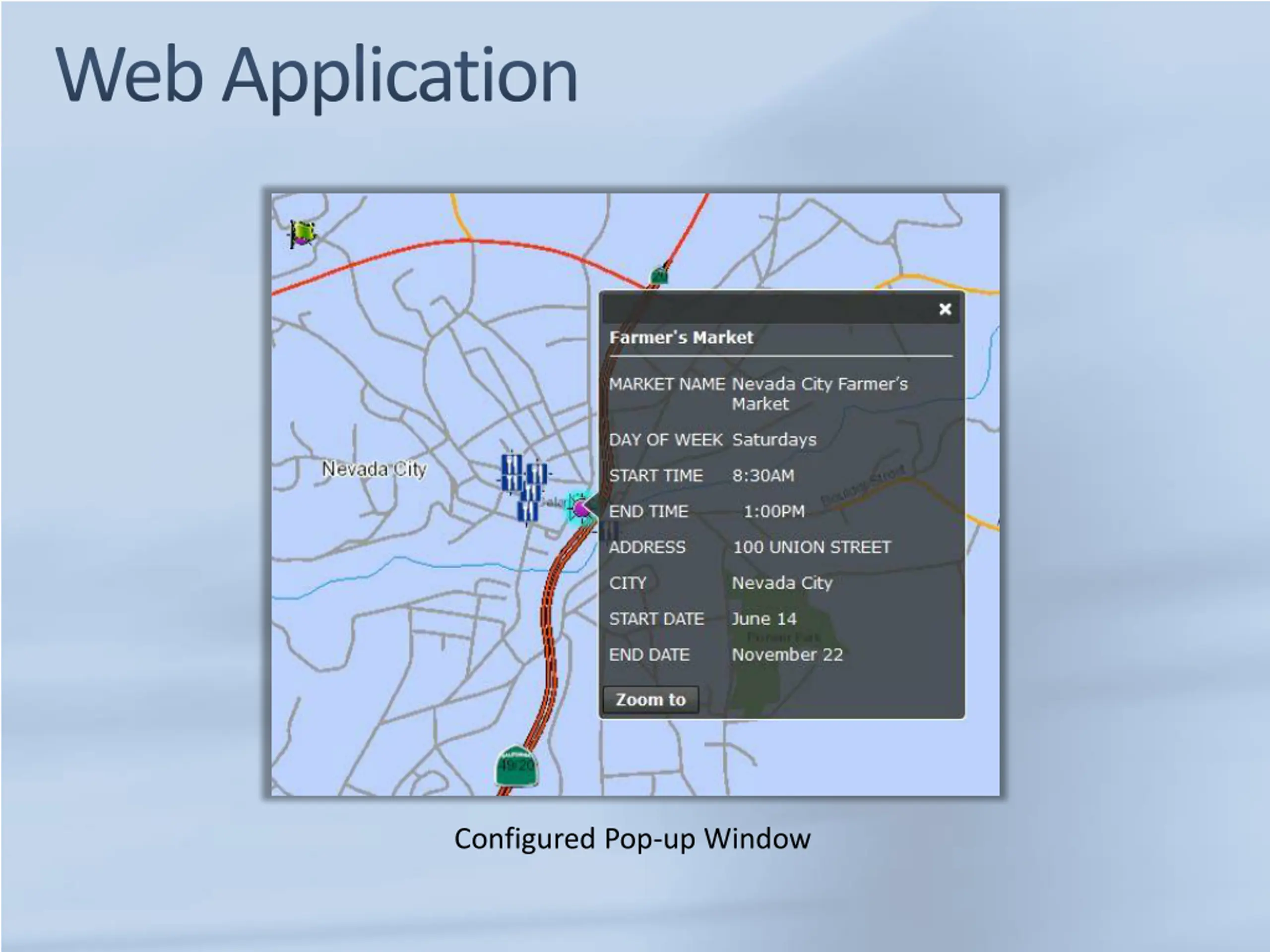Click the Configured Pop-up Window caption
The width and height of the screenshot is (1270, 952).
(x=632, y=839)
